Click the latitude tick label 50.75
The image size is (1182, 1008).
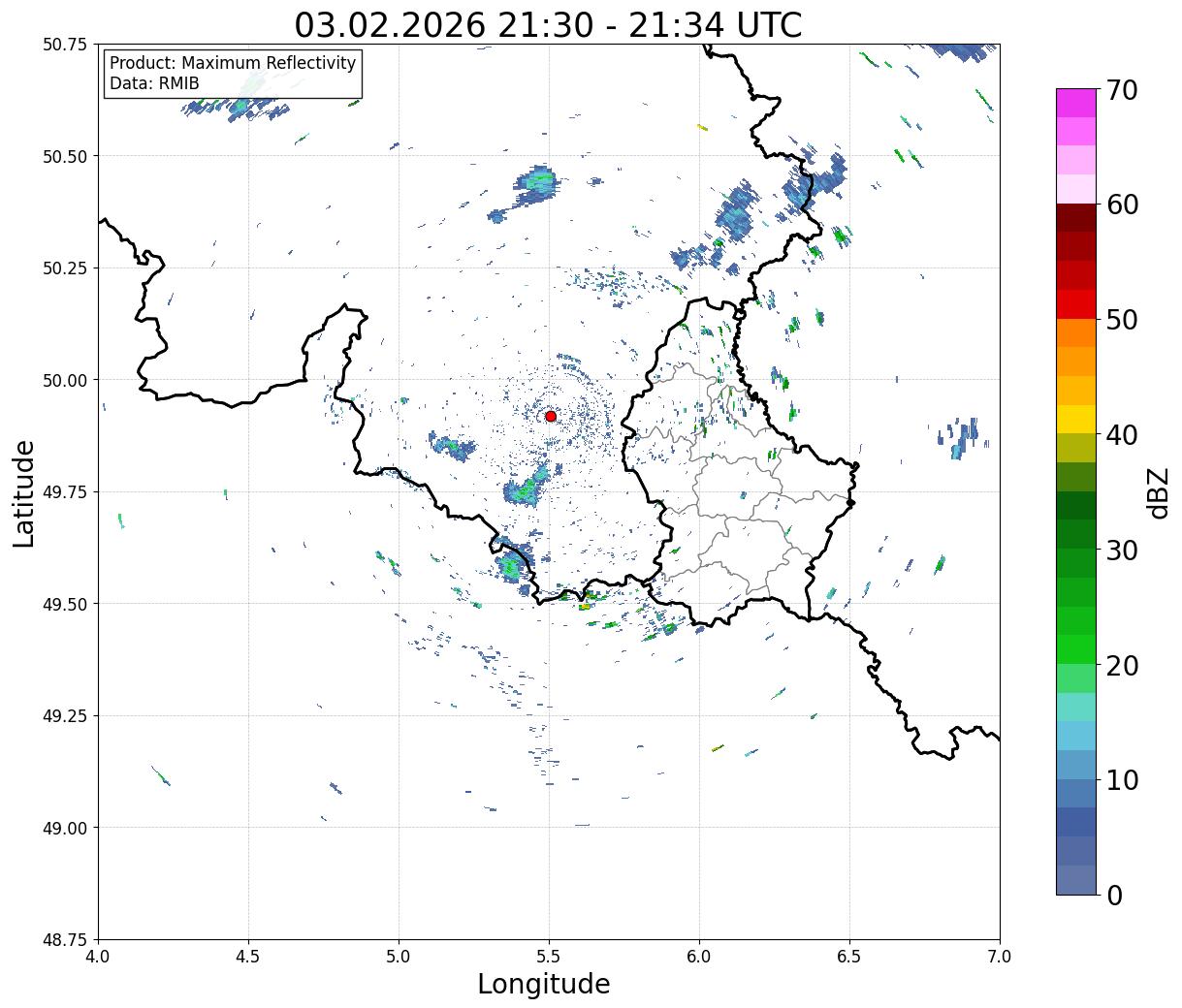tap(65, 45)
